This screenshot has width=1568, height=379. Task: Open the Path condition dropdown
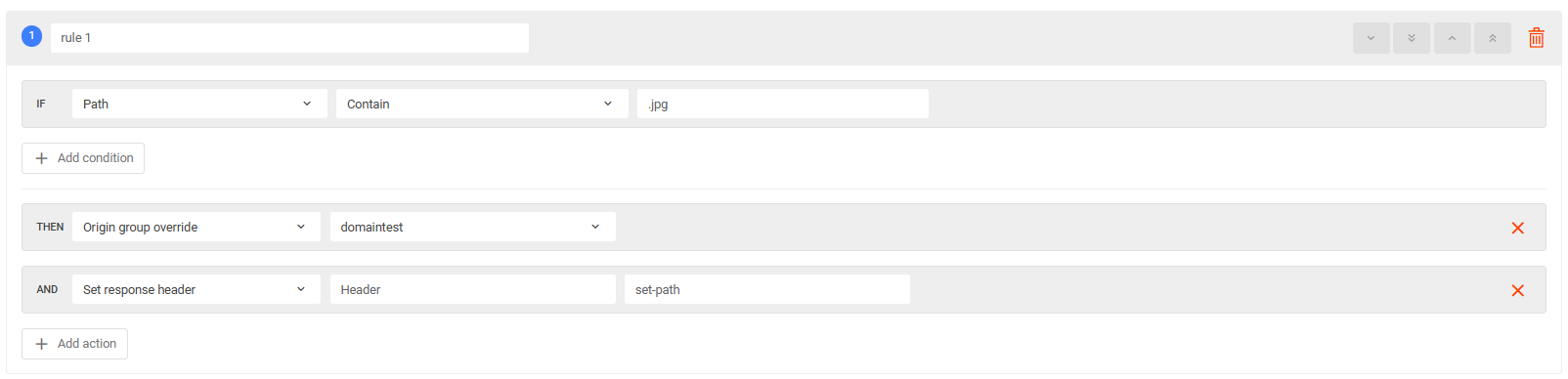tap(199, 104)
